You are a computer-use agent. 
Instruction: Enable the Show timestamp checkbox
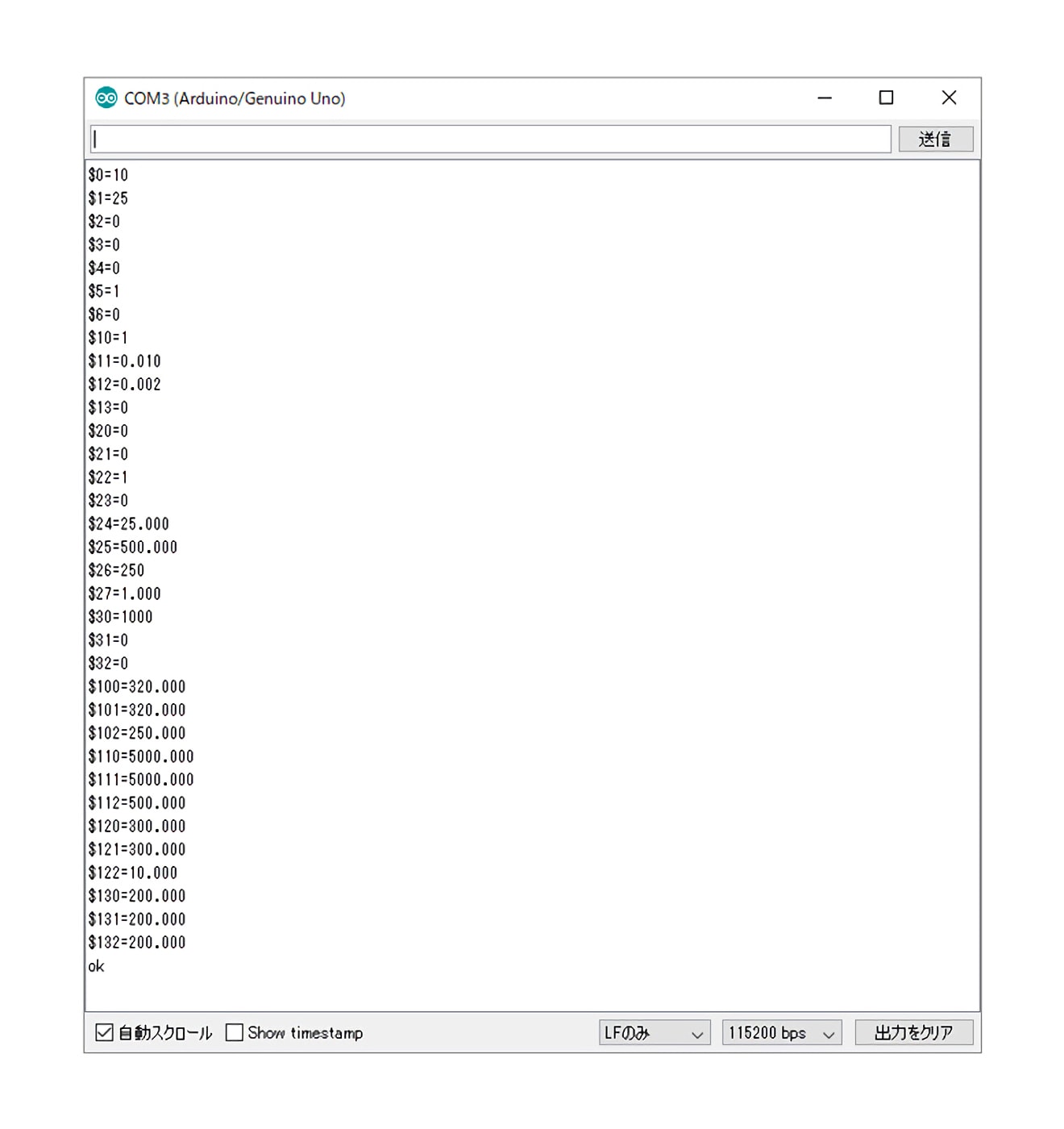coord(235,1032)
